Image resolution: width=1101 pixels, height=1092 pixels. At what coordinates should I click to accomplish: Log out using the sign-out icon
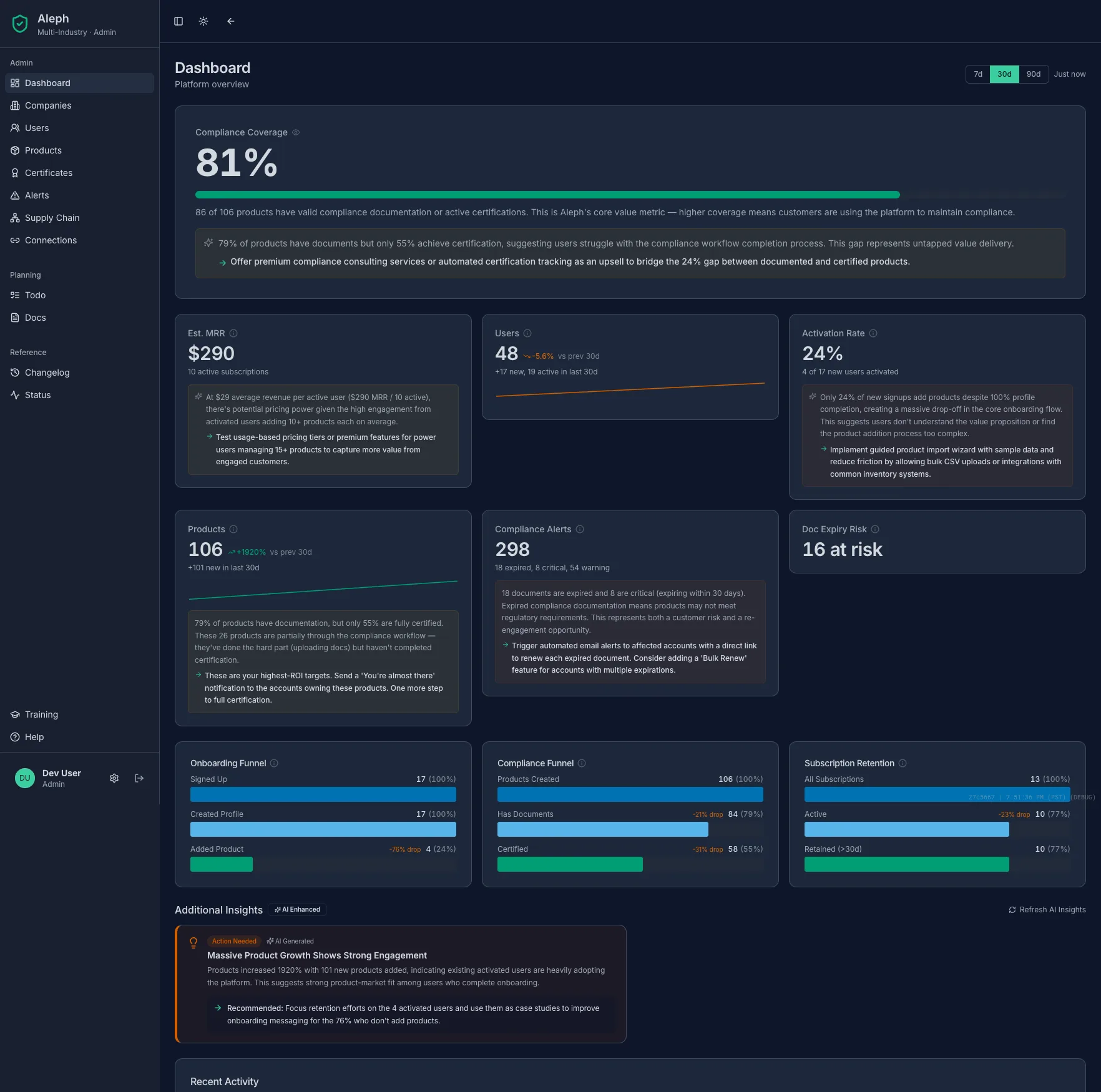click(139, 778)
